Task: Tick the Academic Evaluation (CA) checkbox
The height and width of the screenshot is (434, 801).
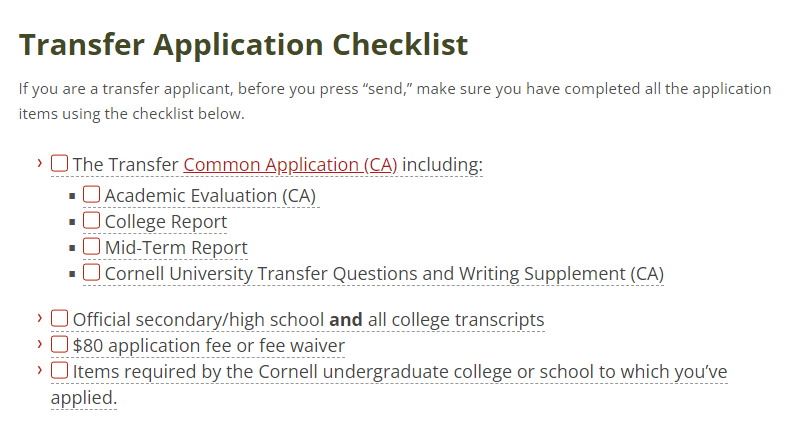Action: pyautogui.click(x=92, y=195)
